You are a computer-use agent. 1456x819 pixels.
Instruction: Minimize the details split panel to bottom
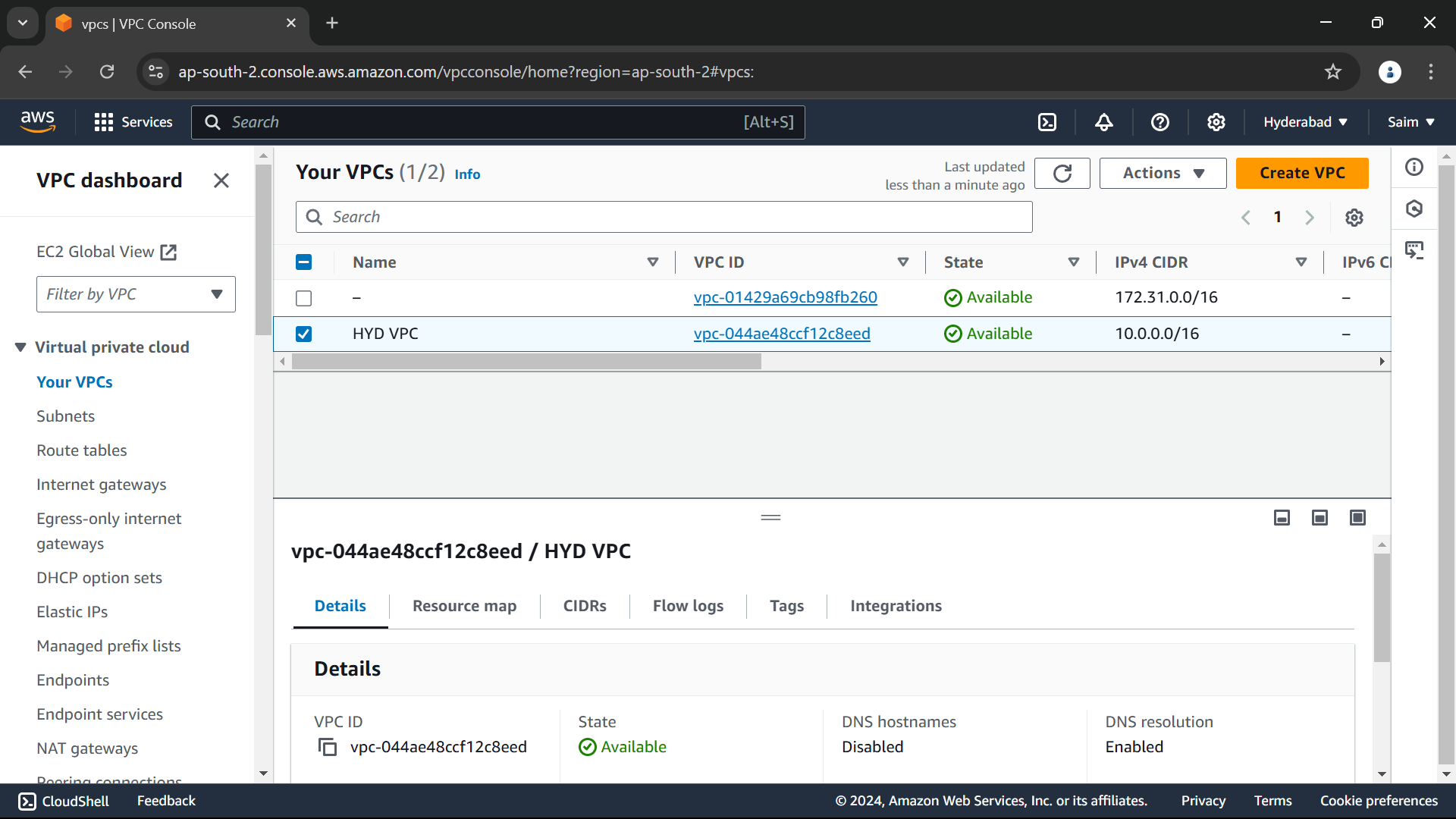1282,517
